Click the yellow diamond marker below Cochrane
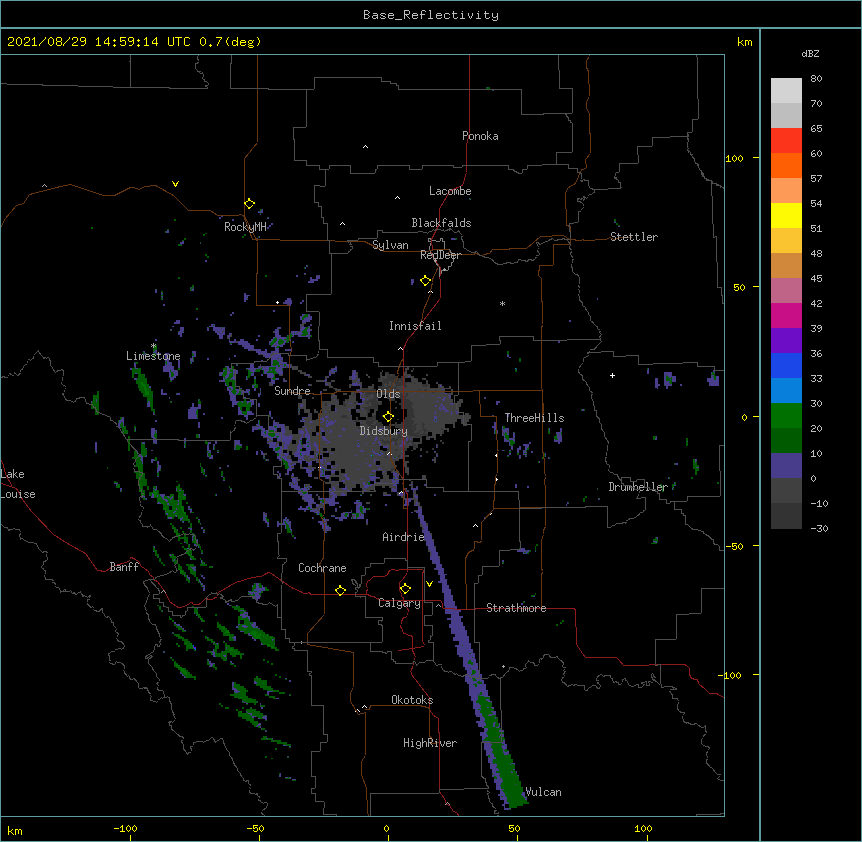The width and height of the screenshot is (862, 842). (x=340, y=590)
